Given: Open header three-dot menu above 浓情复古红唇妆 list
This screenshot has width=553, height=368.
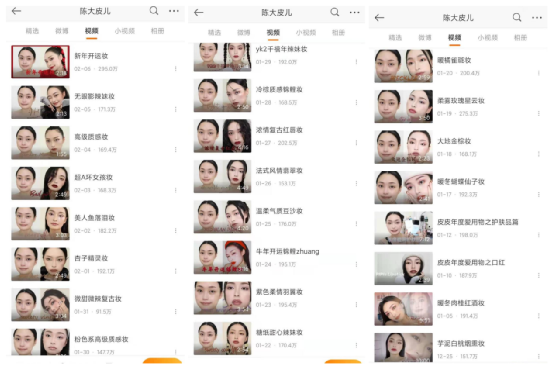Looking at the screenshot, I should pyautogui.click(x=354, y=13).
